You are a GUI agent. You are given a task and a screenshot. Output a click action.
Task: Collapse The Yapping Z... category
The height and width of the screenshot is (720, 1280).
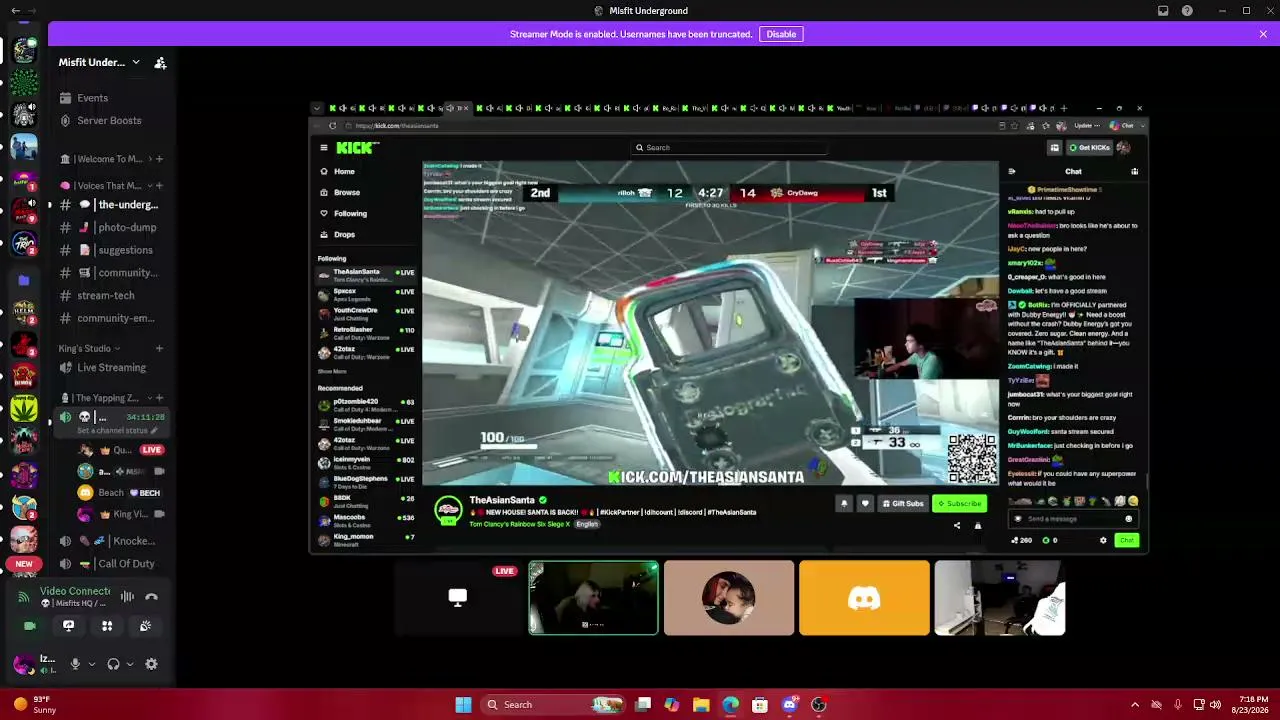pyautogui.click(x=107, y=398)
